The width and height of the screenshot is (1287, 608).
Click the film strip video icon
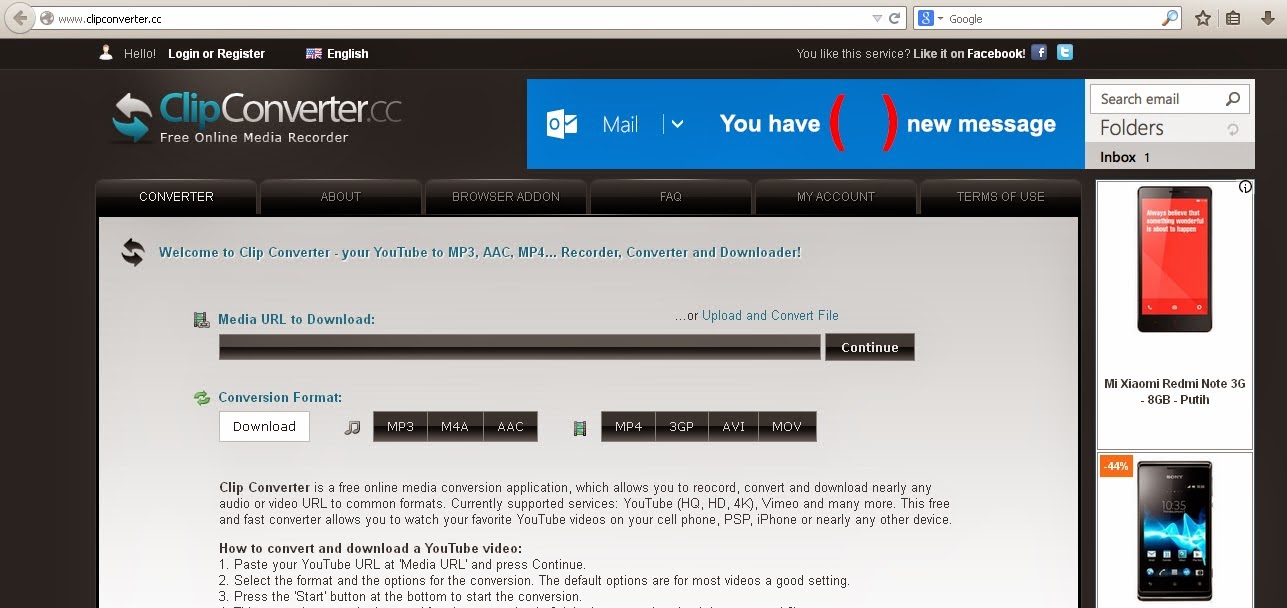[x=580, y=428]
